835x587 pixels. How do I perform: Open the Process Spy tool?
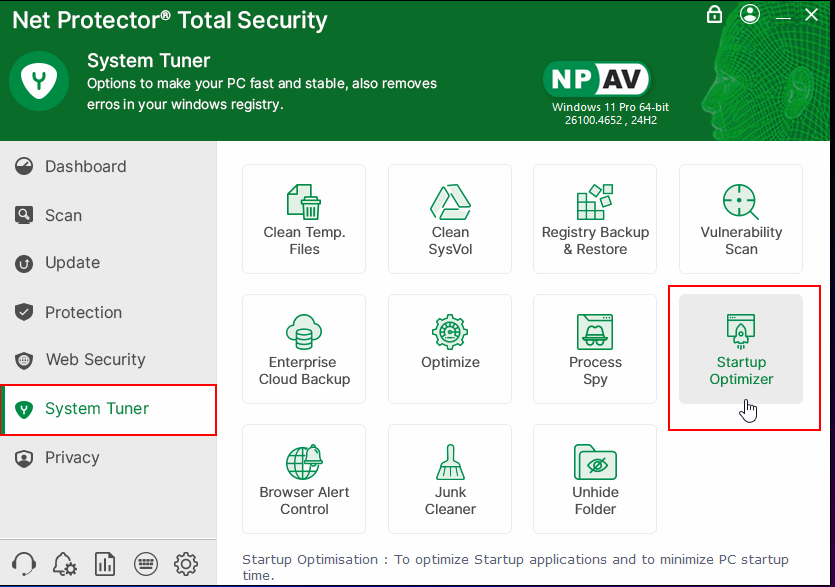595,349
